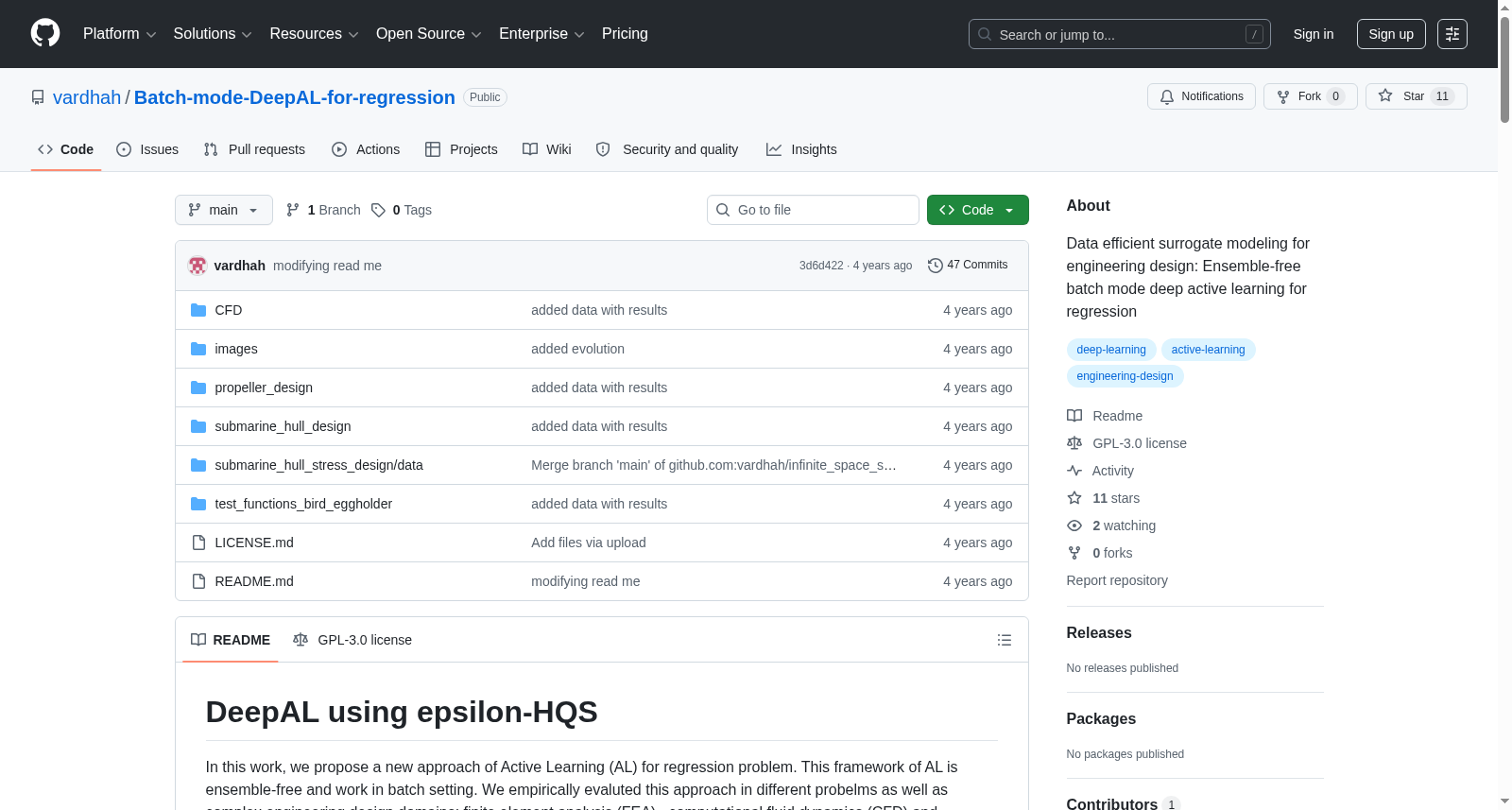Screen dimensions: 1512x810
Task: Click the repository icon beside vardhah
Action: pos(38,97)
